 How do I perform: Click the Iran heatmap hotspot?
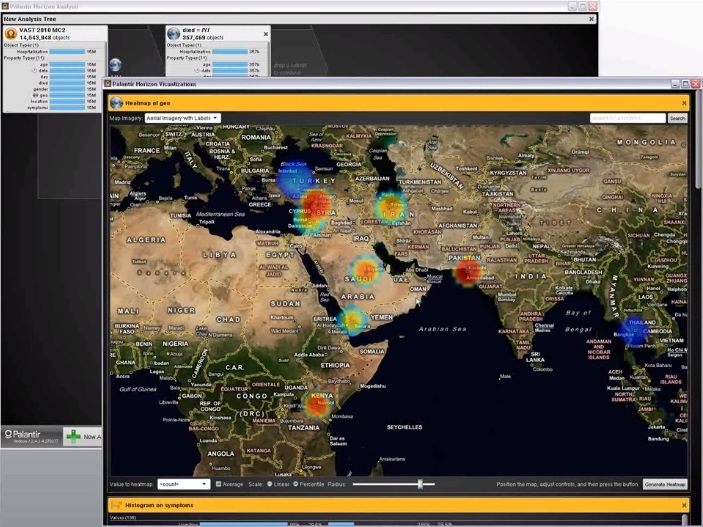click(x=391, y=207)
